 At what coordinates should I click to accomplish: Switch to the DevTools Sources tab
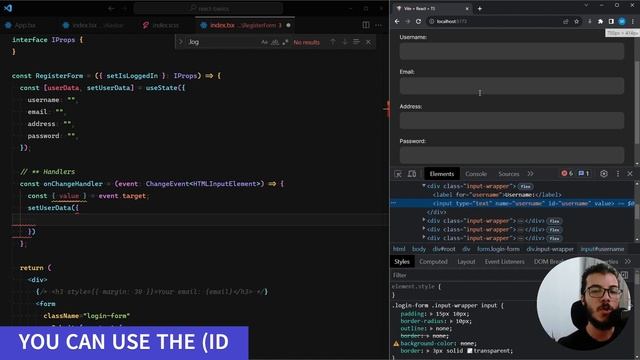[509, 174]
